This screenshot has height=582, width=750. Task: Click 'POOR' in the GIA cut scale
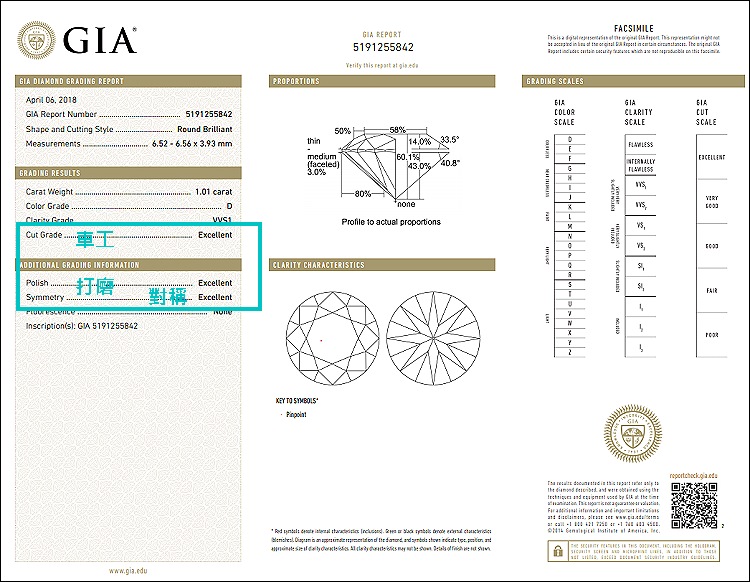click(x=712, y=335)
